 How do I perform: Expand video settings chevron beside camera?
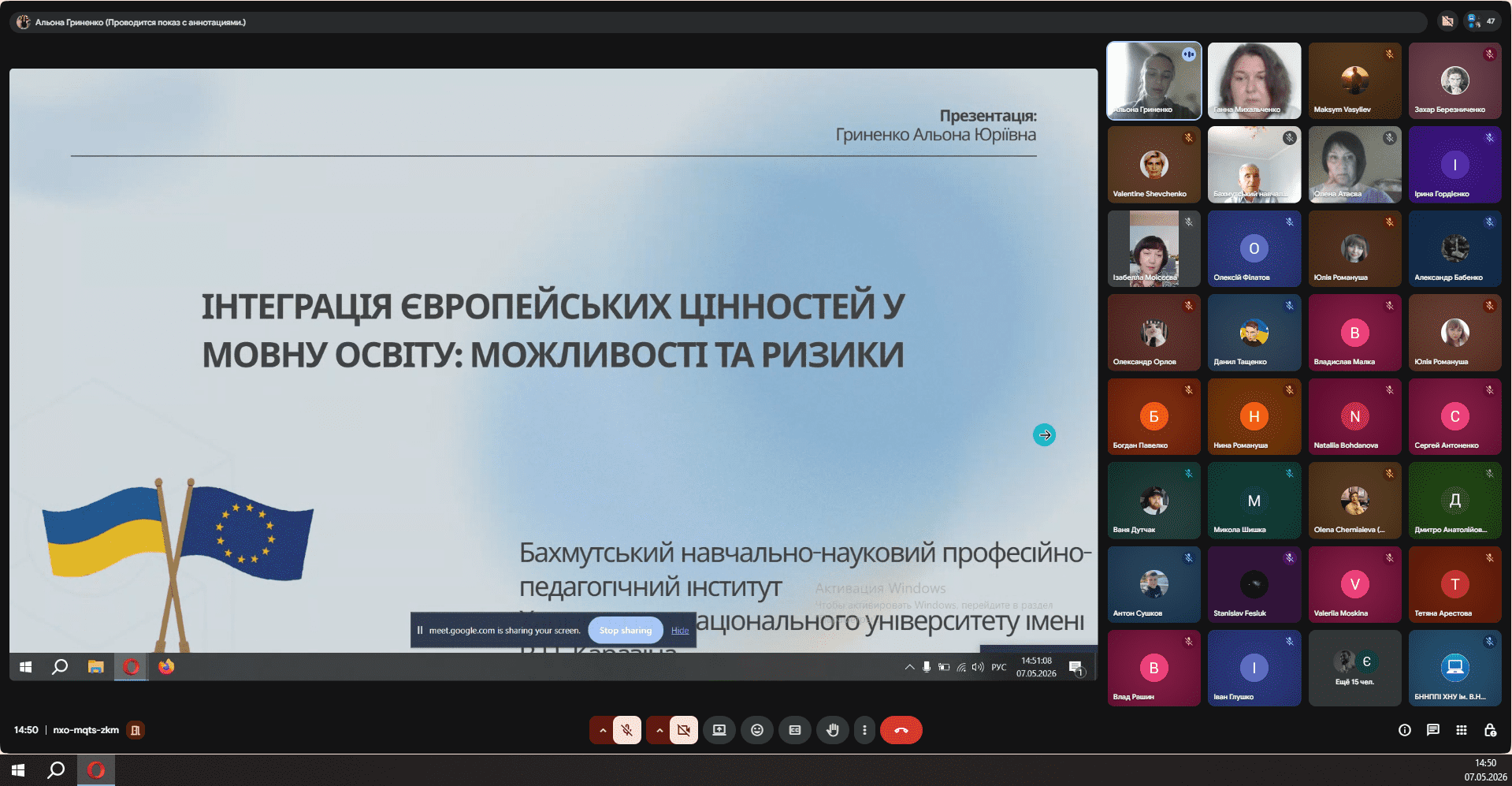tap(659, 730)
